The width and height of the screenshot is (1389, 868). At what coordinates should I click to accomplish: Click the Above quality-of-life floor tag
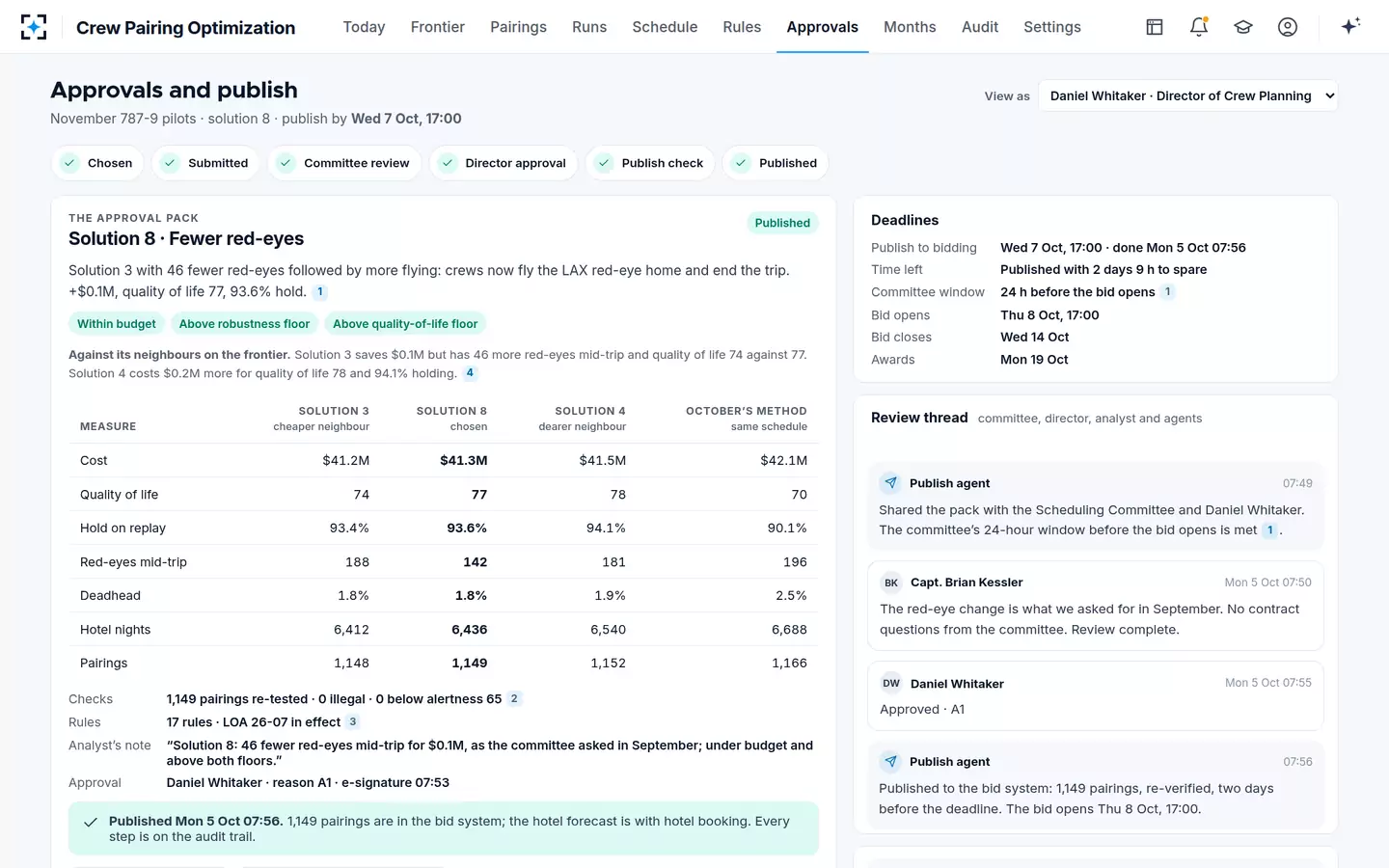click(405, 324)
